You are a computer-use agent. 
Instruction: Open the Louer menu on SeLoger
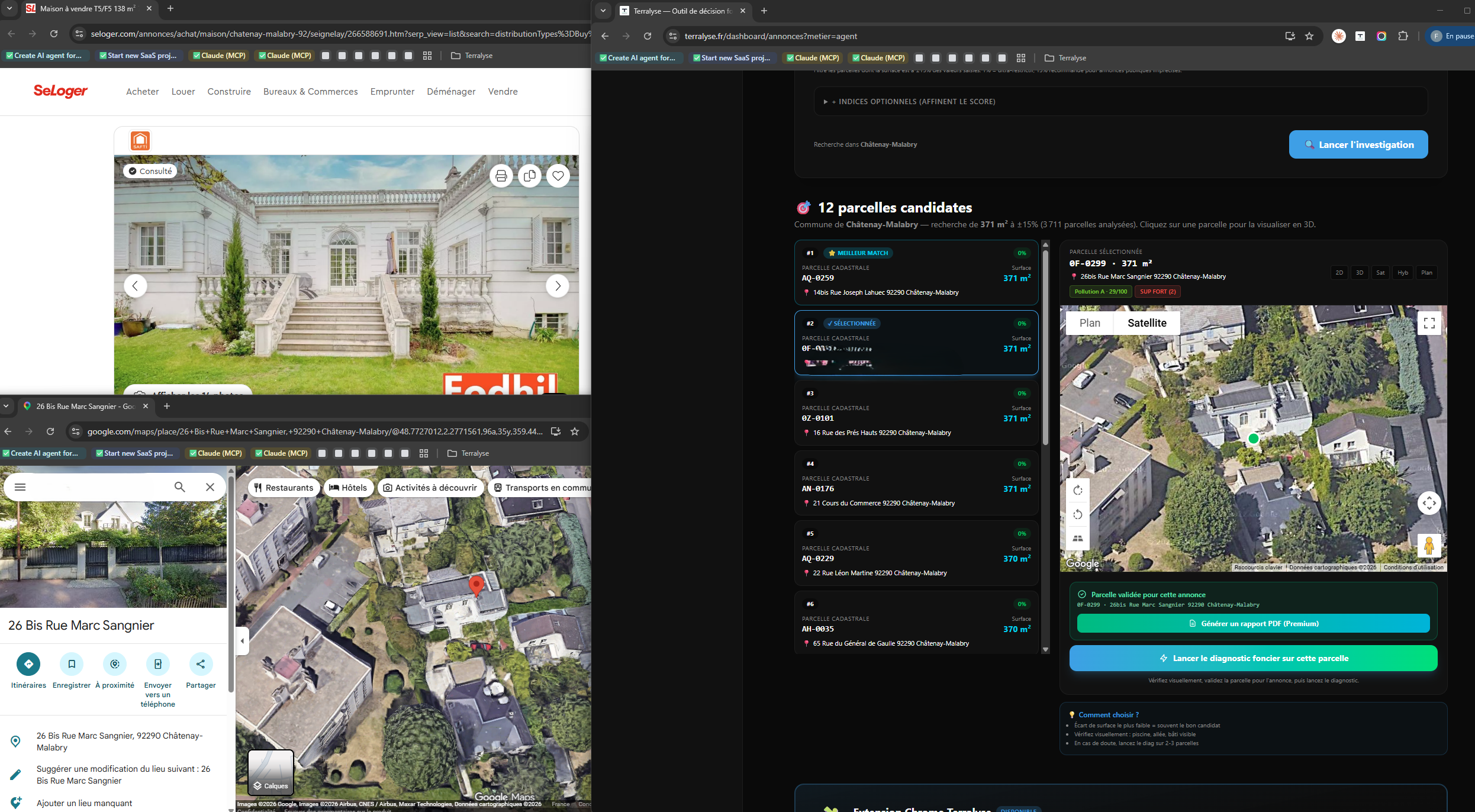[x=183, y=92]
